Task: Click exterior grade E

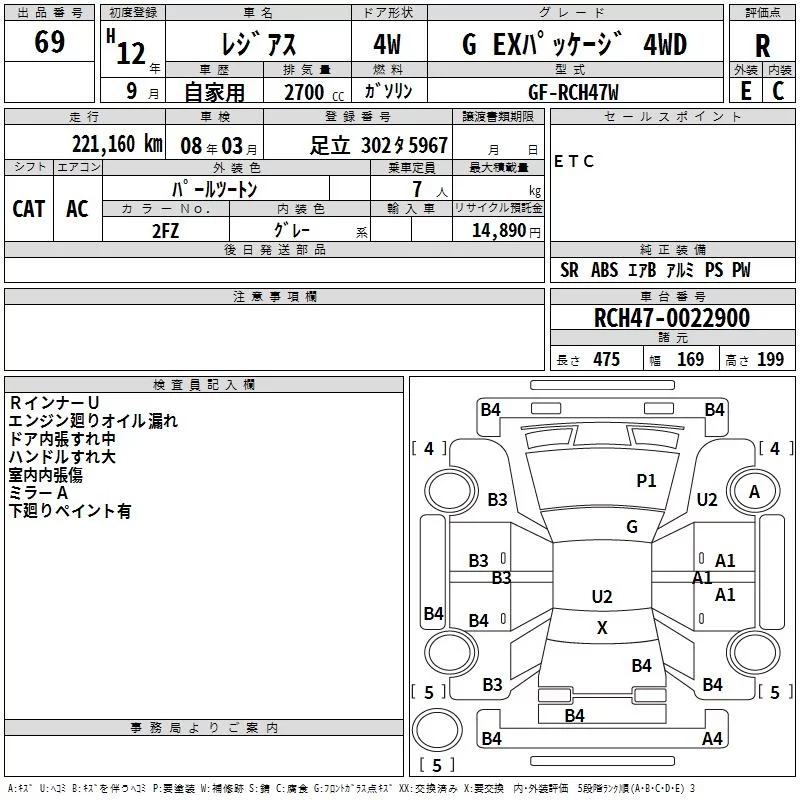Action: click(745, 91)
